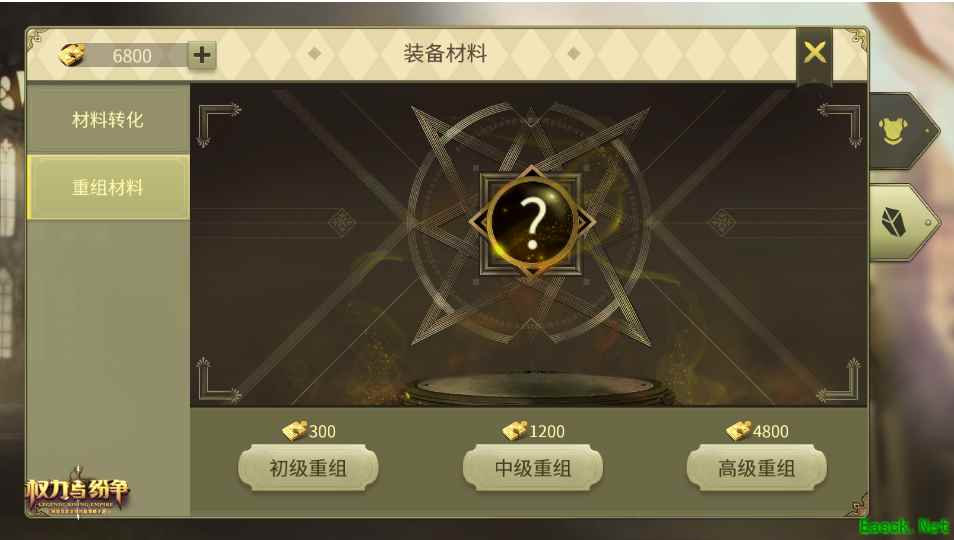Click the plus icon to add gold
The height and width of the screenshot is (540, 954).
(201, 55)
